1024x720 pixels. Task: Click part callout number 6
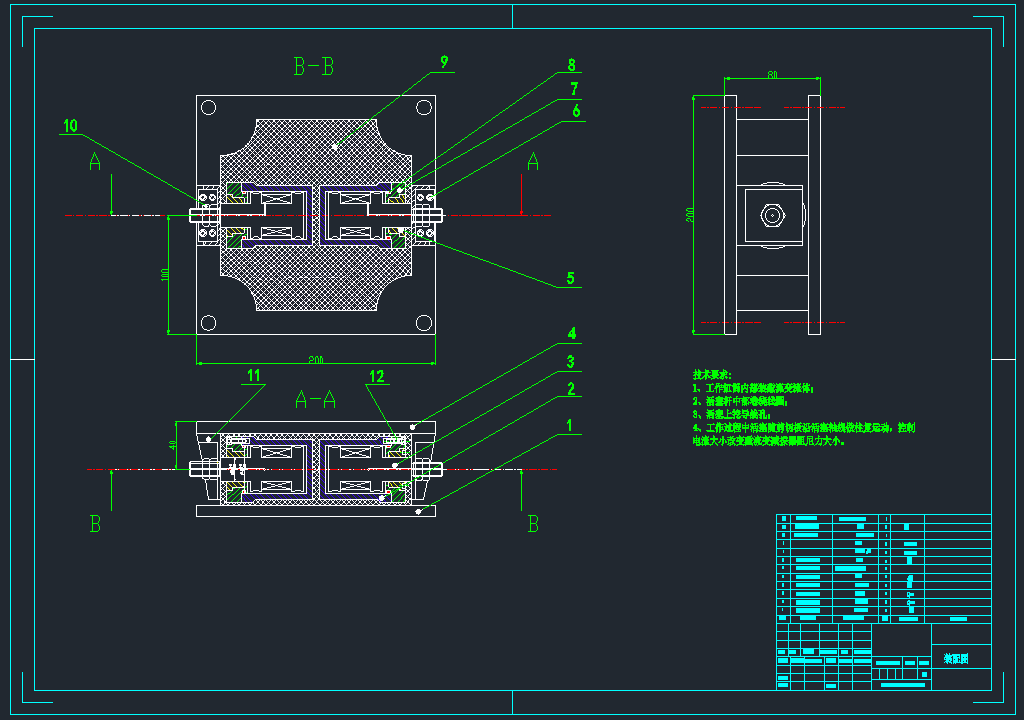[x=576, y=111]
